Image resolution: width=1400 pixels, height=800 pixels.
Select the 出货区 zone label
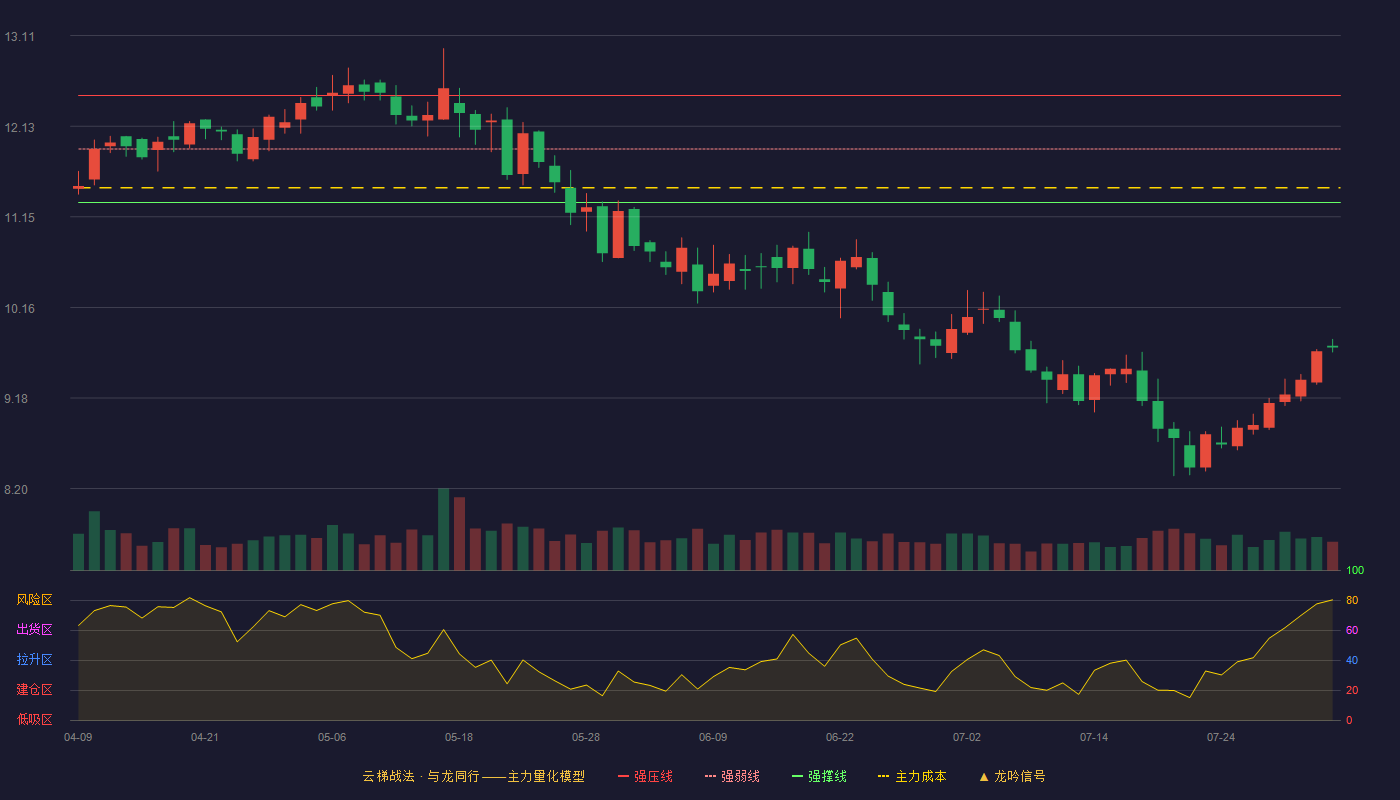[x=34, y=630]
